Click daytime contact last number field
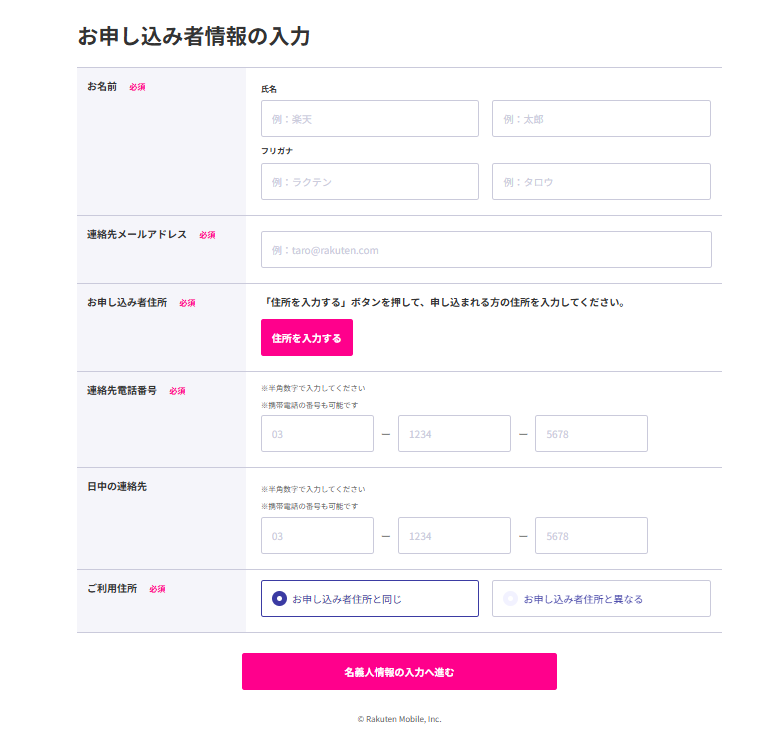The height and width of the screenshot is (738, 767). pyautogui.click(x=591, y=536)
